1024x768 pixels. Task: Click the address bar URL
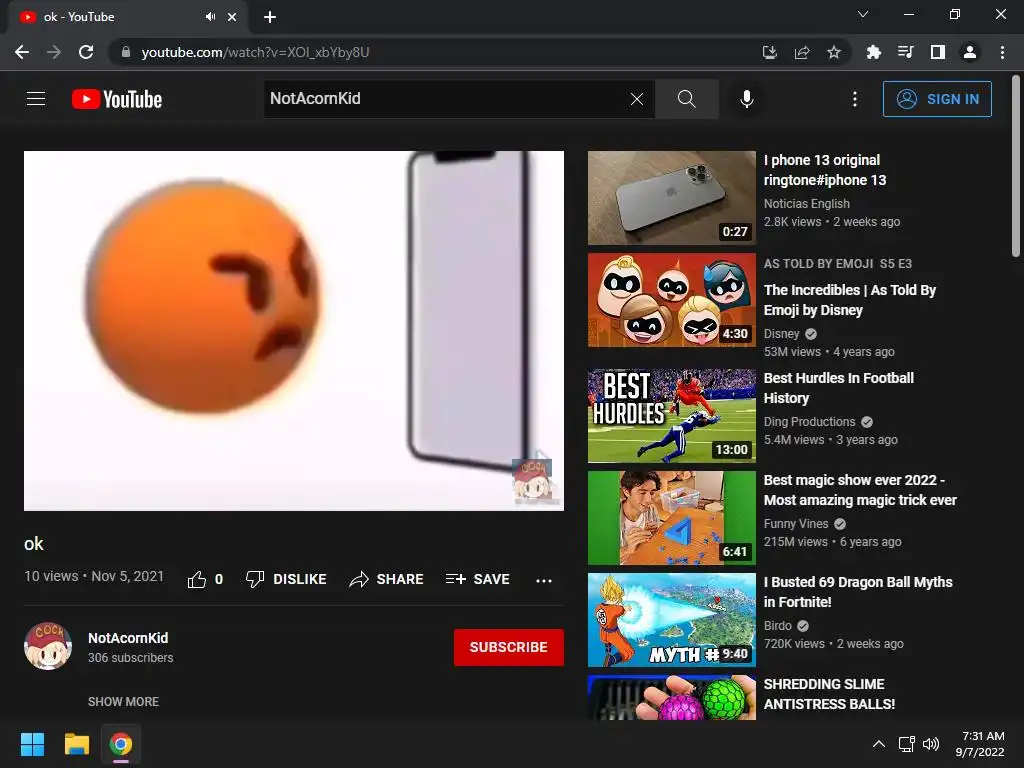coord(255,52)
